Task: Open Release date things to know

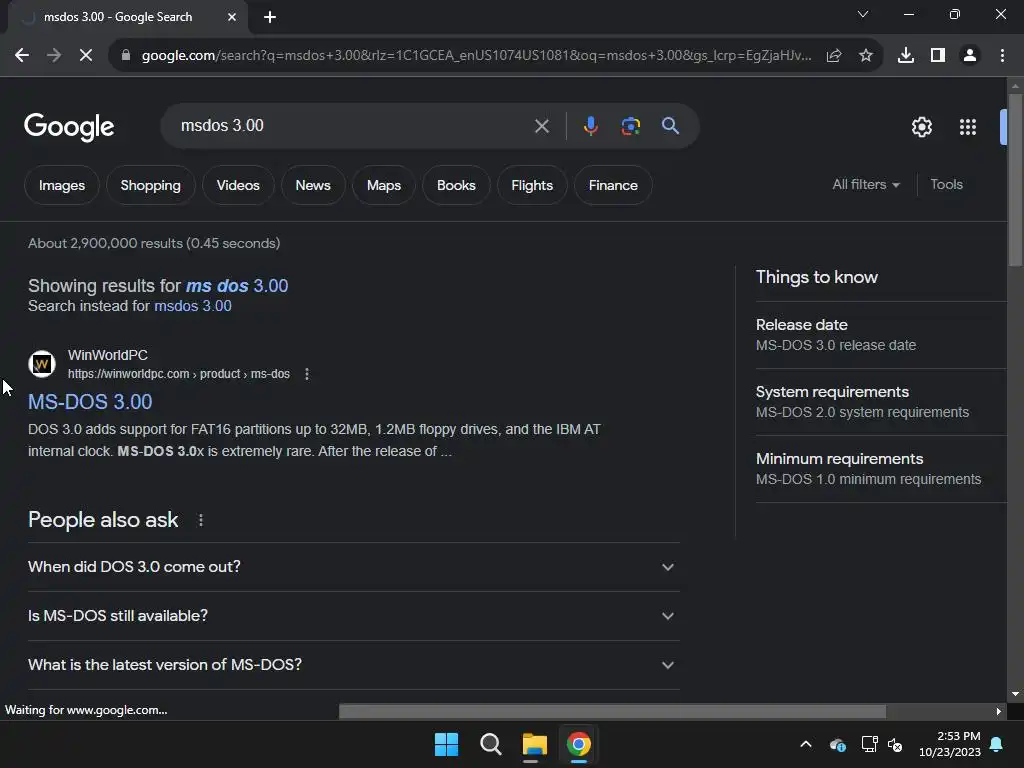Action: 881,335
